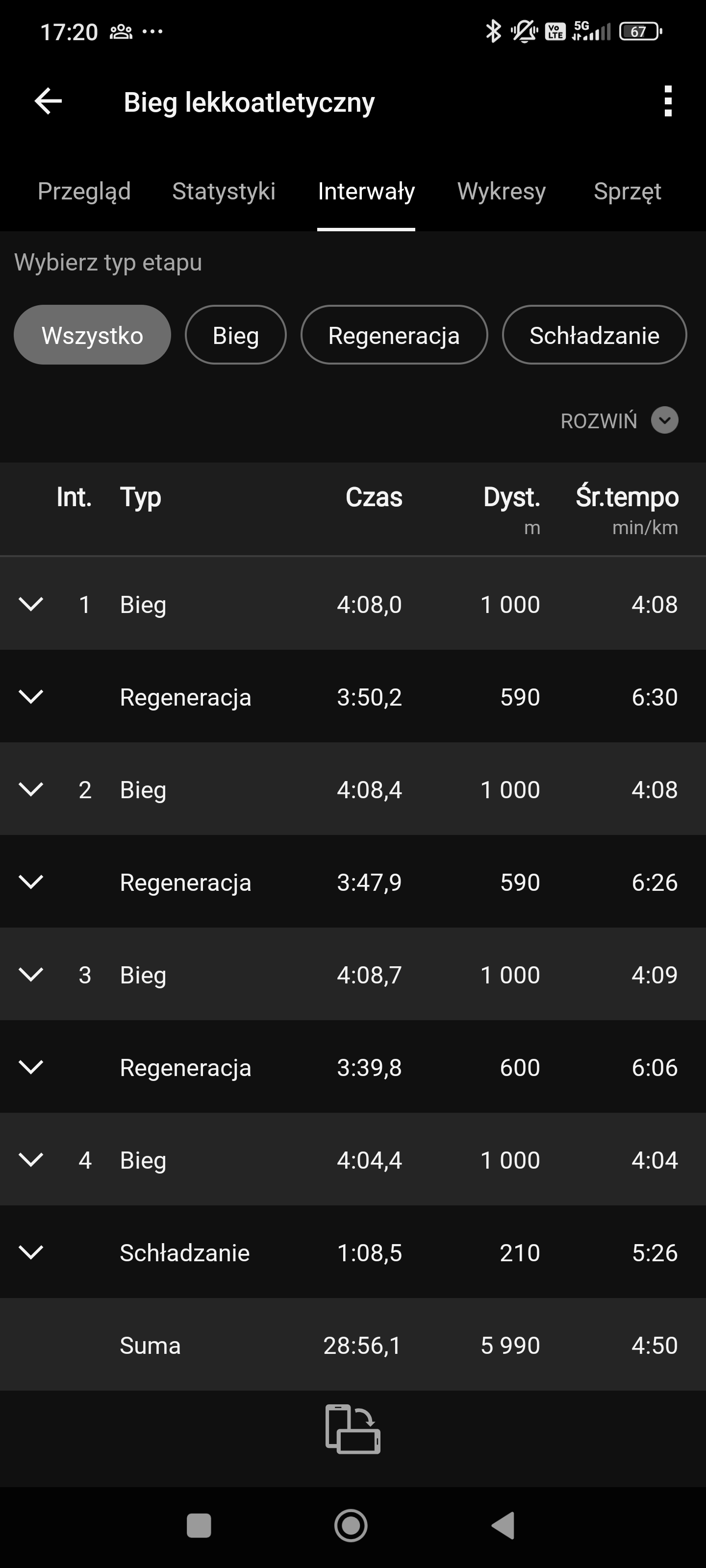Tap the Bluetooth status icon
This screenshot has height=1568, width=706.
click(x=492, y=31)
